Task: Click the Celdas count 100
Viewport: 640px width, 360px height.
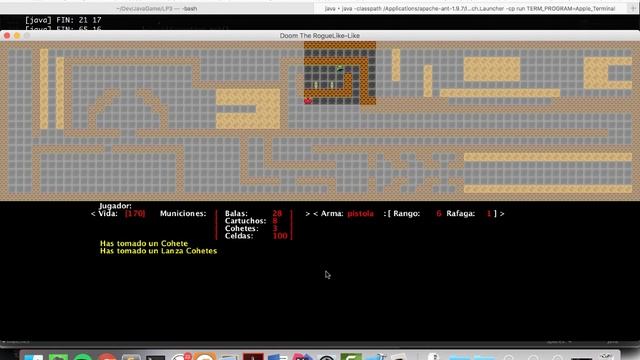Action: [x=280, y=236]
